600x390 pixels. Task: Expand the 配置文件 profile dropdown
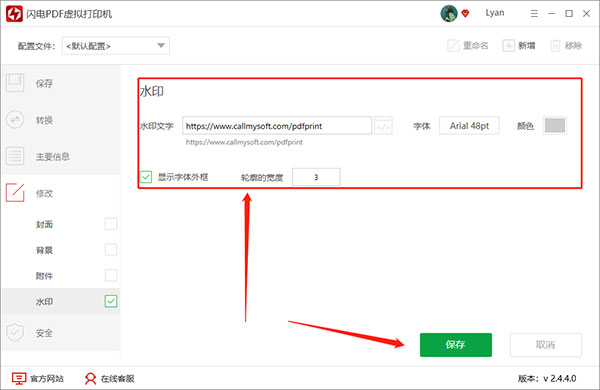coord(116,46)
